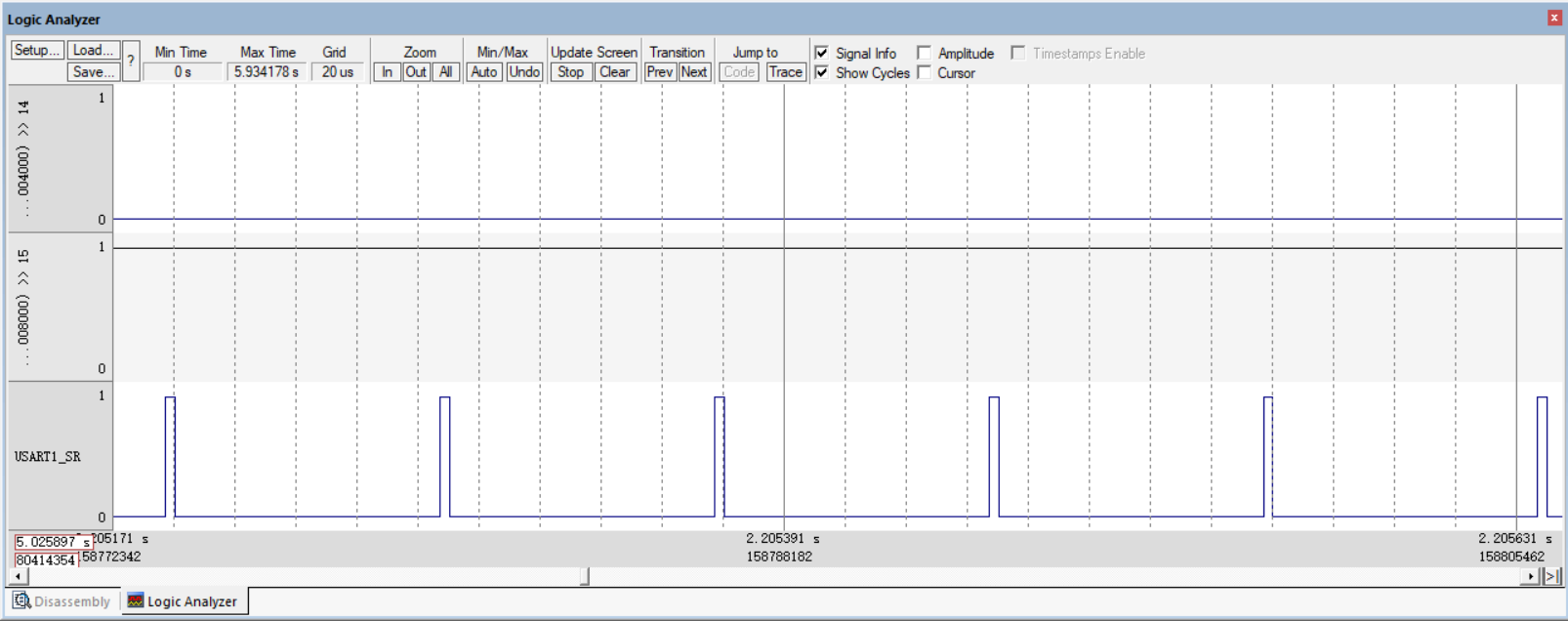
Task: Select the Logic Analyzer tab
Action: coord(184,601)
